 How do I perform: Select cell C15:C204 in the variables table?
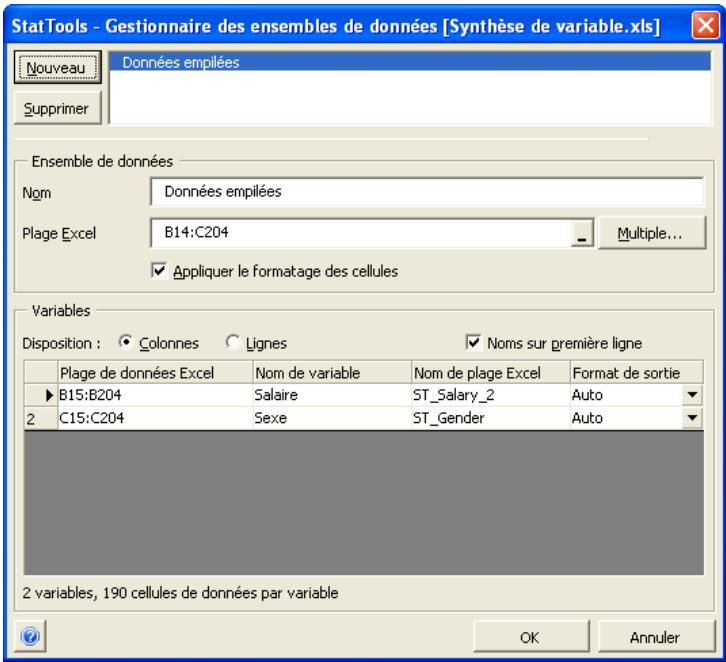pyautogui.click(x=155, y=418)
